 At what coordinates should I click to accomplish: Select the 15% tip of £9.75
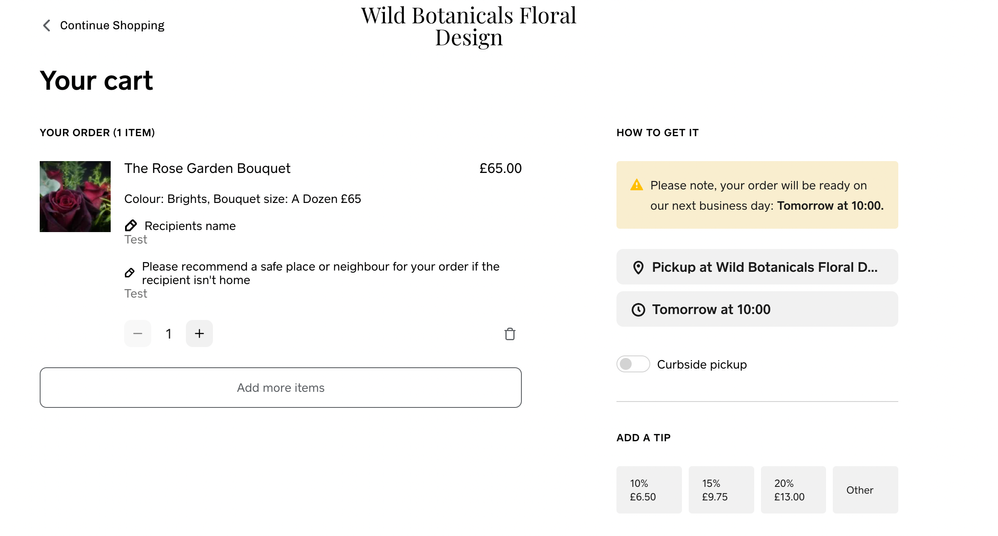(x=721, y=490)
